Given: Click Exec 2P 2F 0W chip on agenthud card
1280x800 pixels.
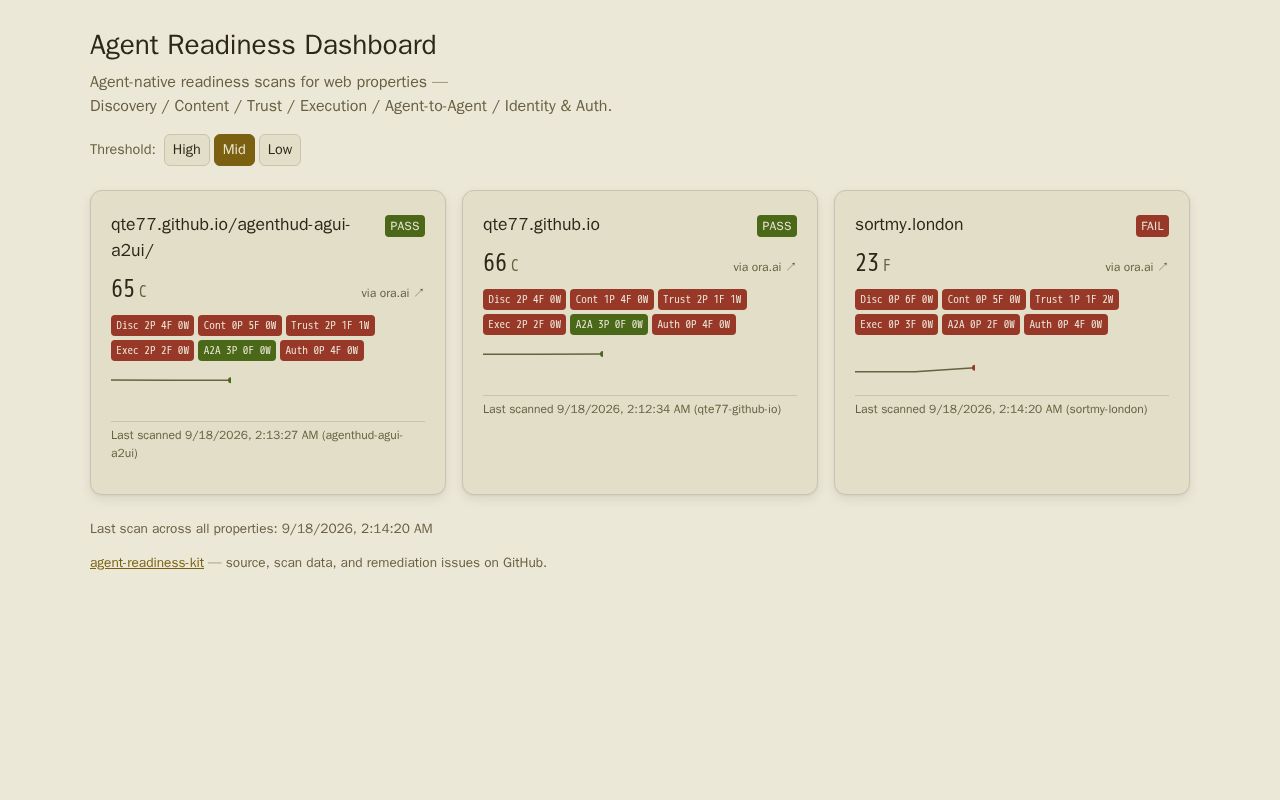Looking at the screenshot, I should click(x=152, y=351).
